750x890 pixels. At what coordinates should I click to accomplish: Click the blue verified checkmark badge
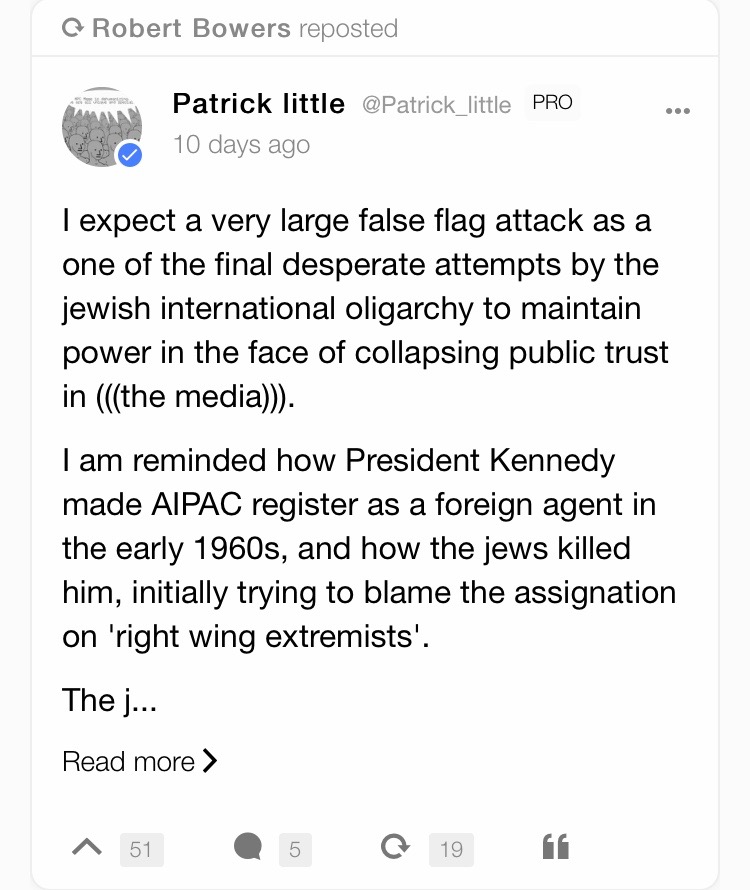130,154
